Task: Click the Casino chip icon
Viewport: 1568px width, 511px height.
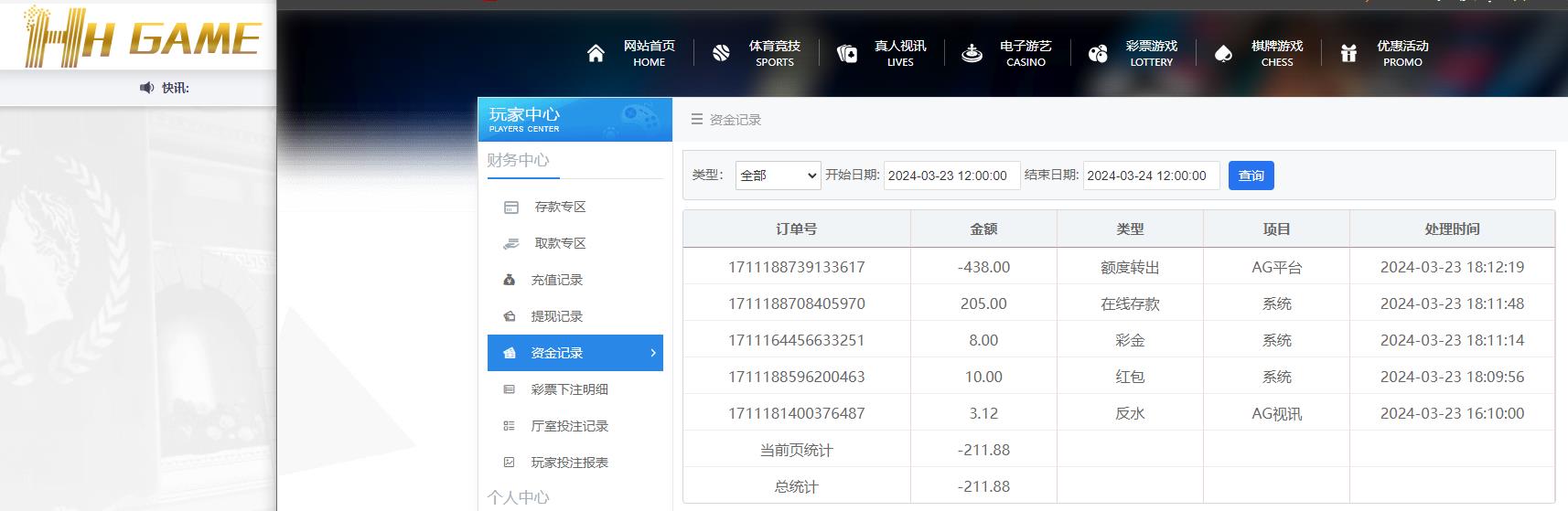Action: 972,54
